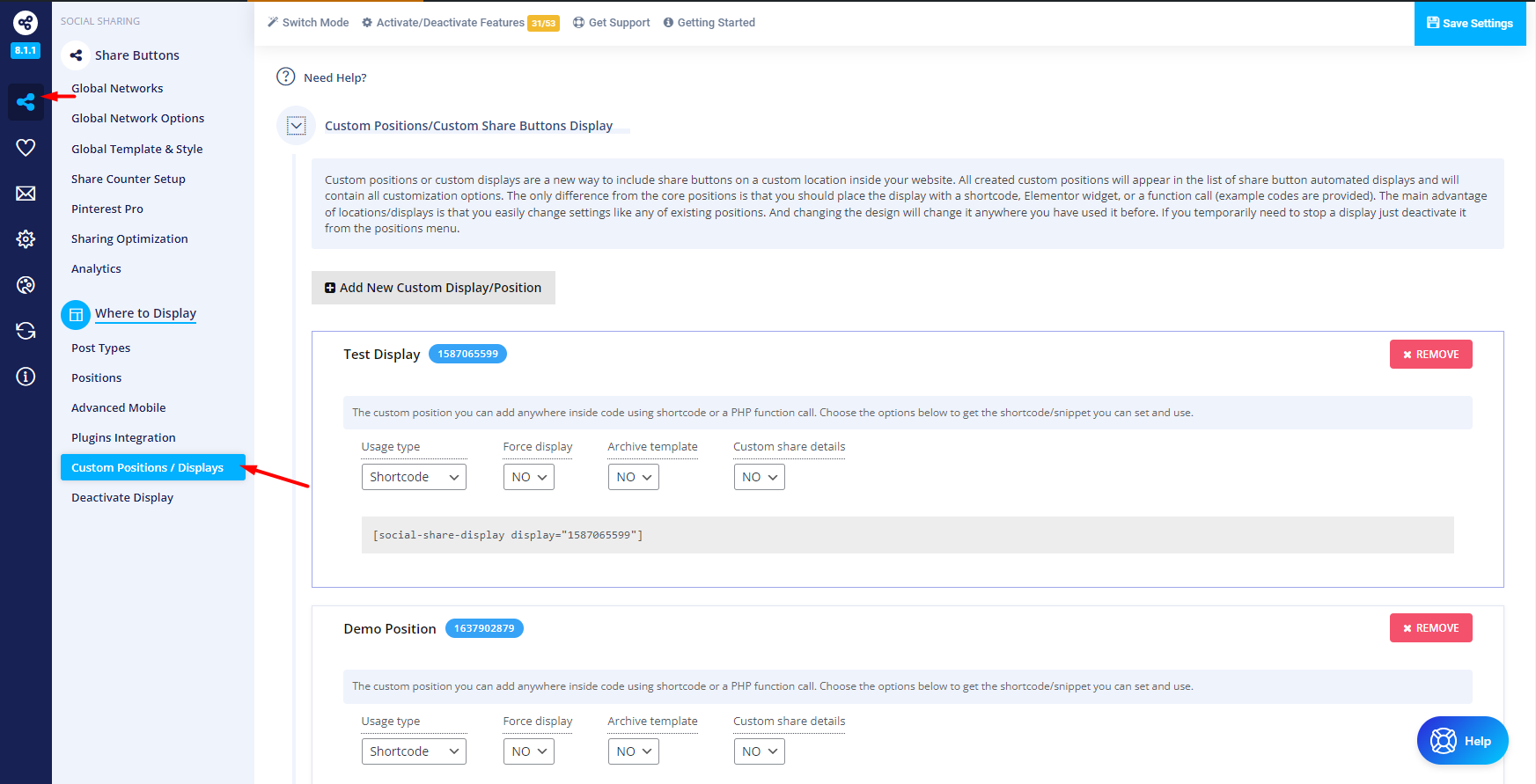Image resolution: width=1536 pixels, height=784 pixels.
Task: Go to Global Networks menu item
Action: click(117, 88)
